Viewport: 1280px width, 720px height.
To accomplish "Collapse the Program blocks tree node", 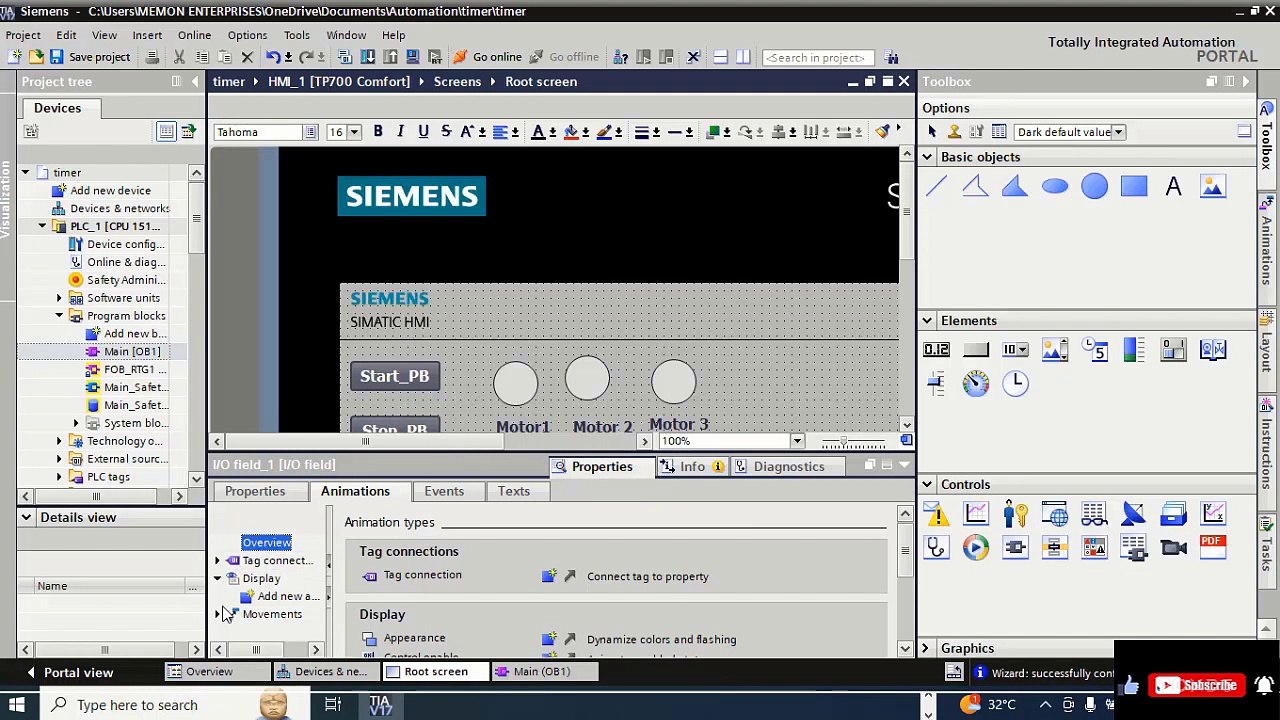I will 59,316.
